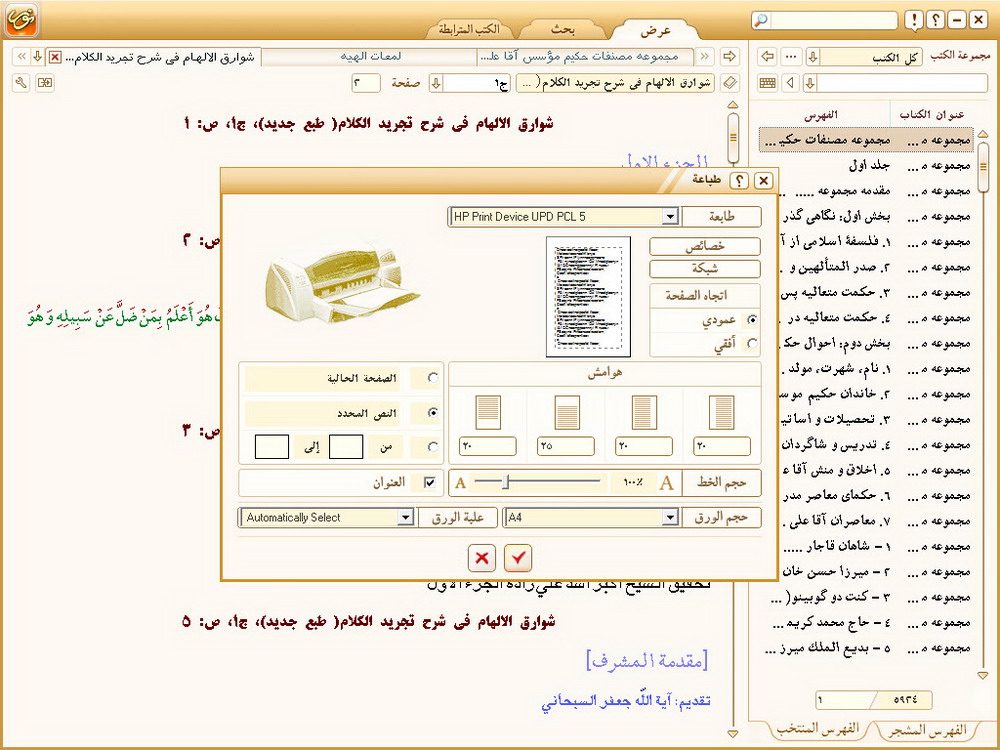Expand the Automatically Select paper tray dropdown
Screen dimensions: 1000x750
tap(405, 518)
